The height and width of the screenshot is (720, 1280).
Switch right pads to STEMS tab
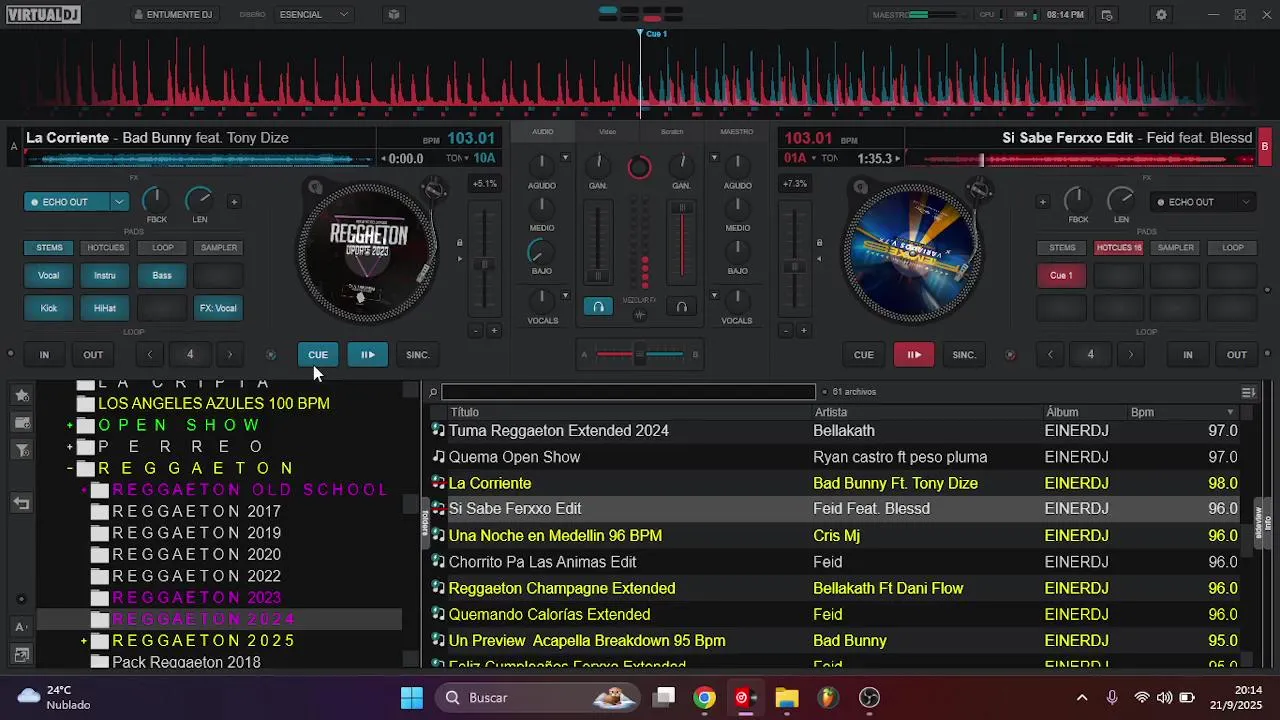1062,248
